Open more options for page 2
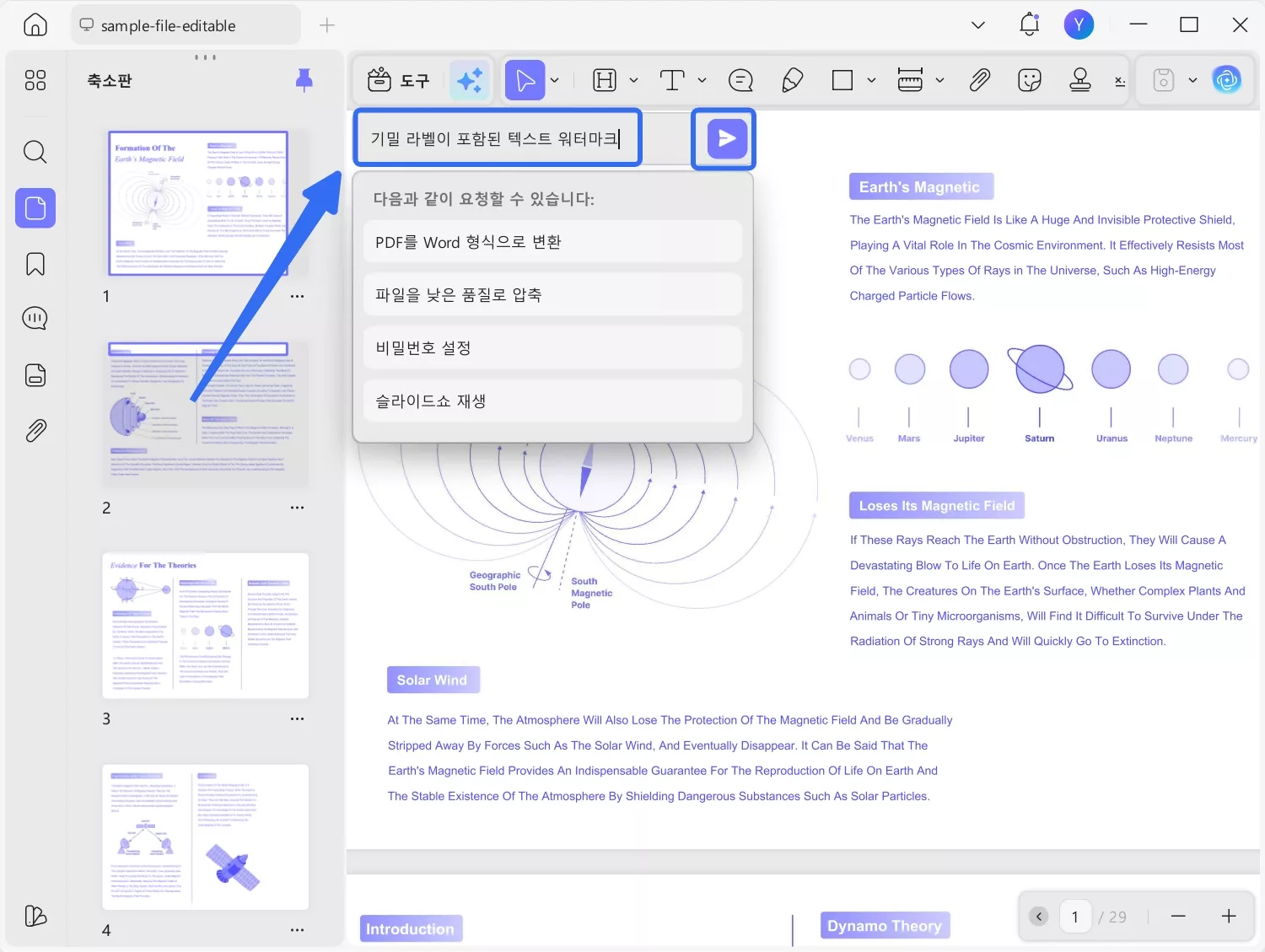This screenshot has width=1265, height=952. (x=297, y=508)
